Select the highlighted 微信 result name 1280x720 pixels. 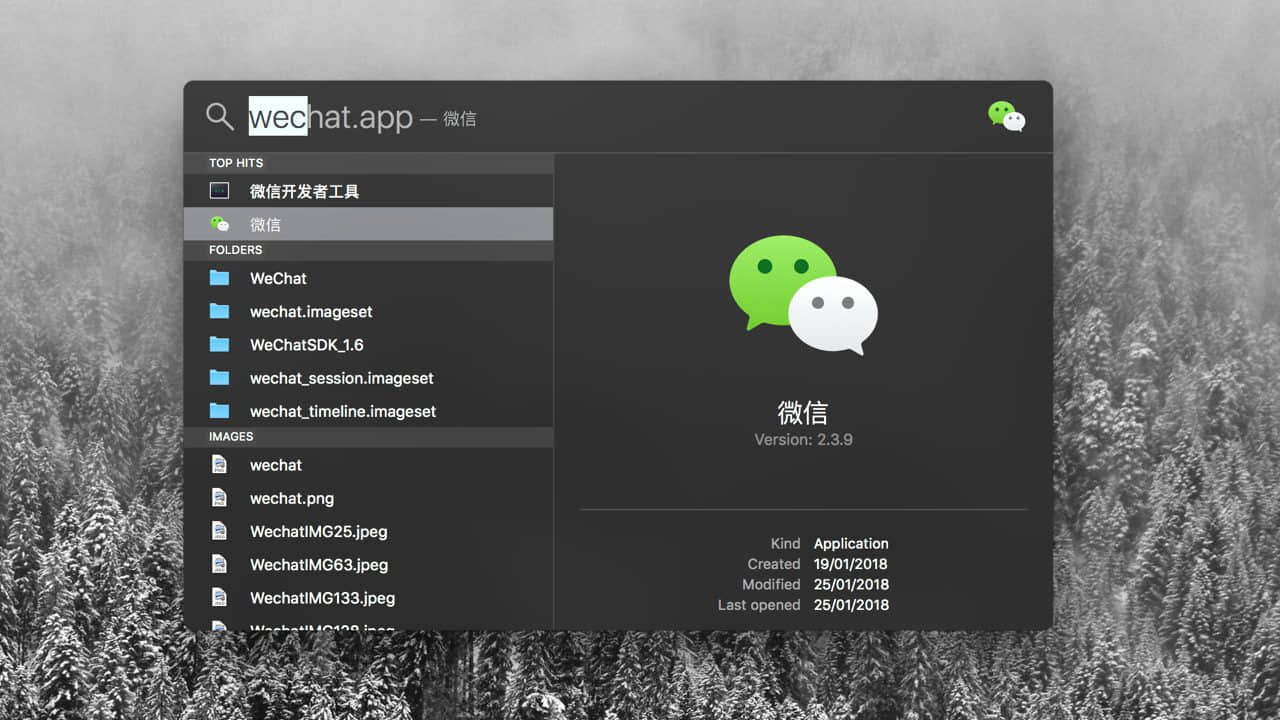tap(265, 224)
